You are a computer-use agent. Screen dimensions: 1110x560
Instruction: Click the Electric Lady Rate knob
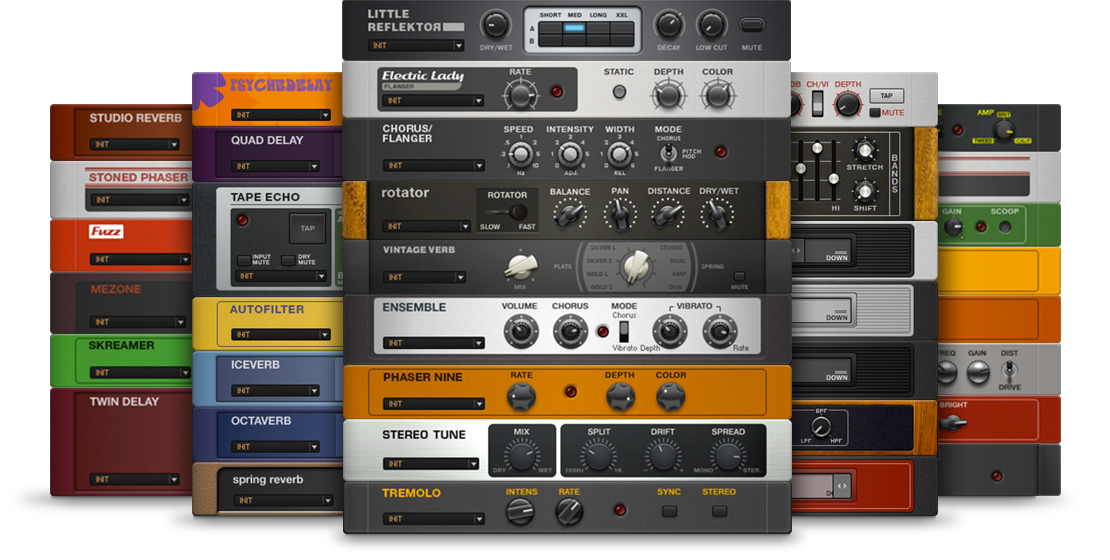pyautogui.click(x=520, y=94)
